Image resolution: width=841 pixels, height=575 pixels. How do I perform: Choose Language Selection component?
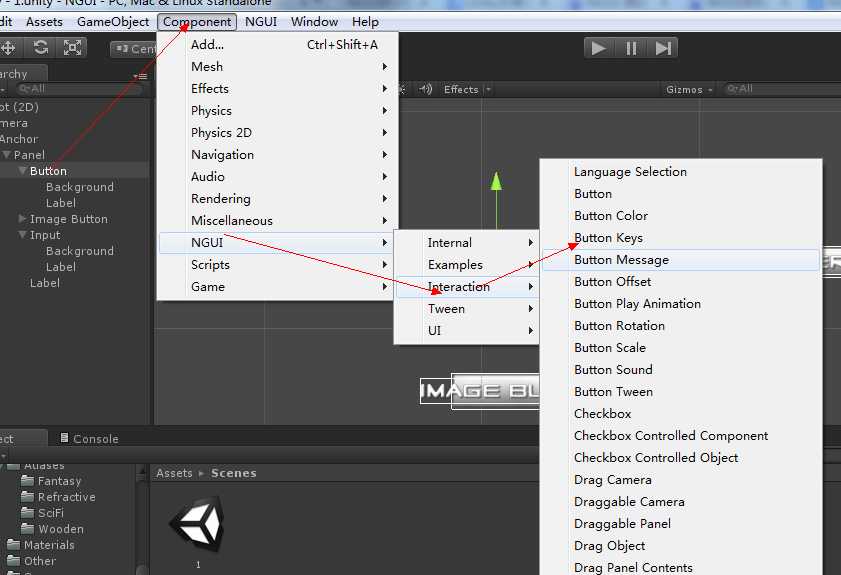681,172
